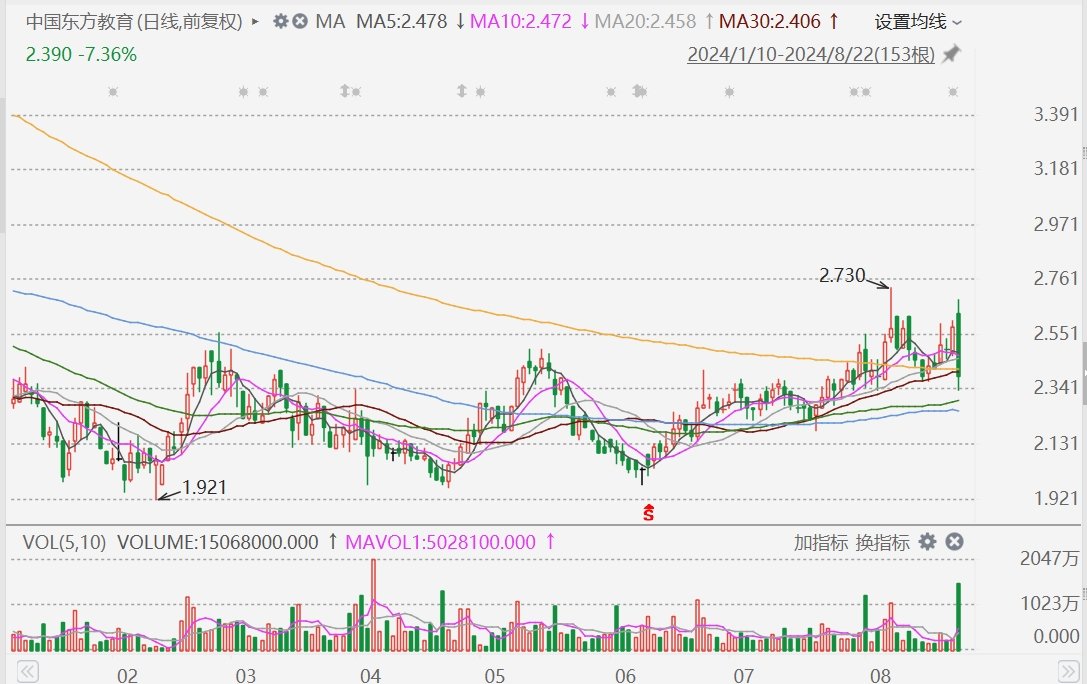The width and height of the screenshot is (1087, 684).
Task: Open the 2024/1/10-2024/8/22 date range link
Action: pos(810,55)
